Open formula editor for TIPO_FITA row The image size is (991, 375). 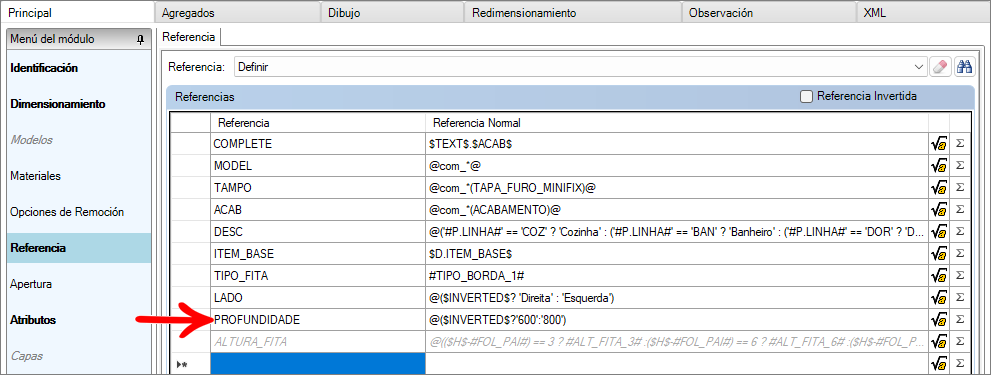pyautogui.click(x=939, y=276)
